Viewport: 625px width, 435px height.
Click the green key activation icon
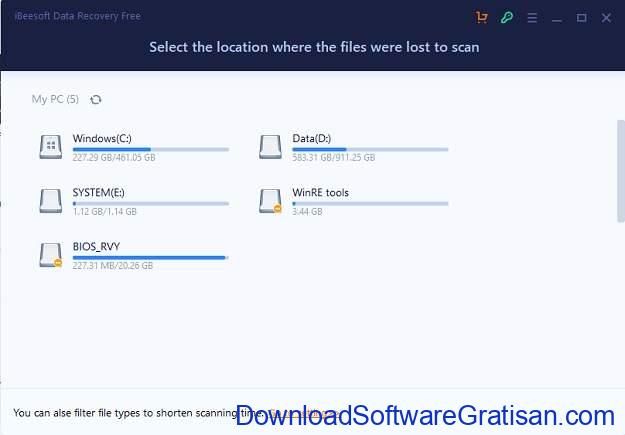coord(507,17)
